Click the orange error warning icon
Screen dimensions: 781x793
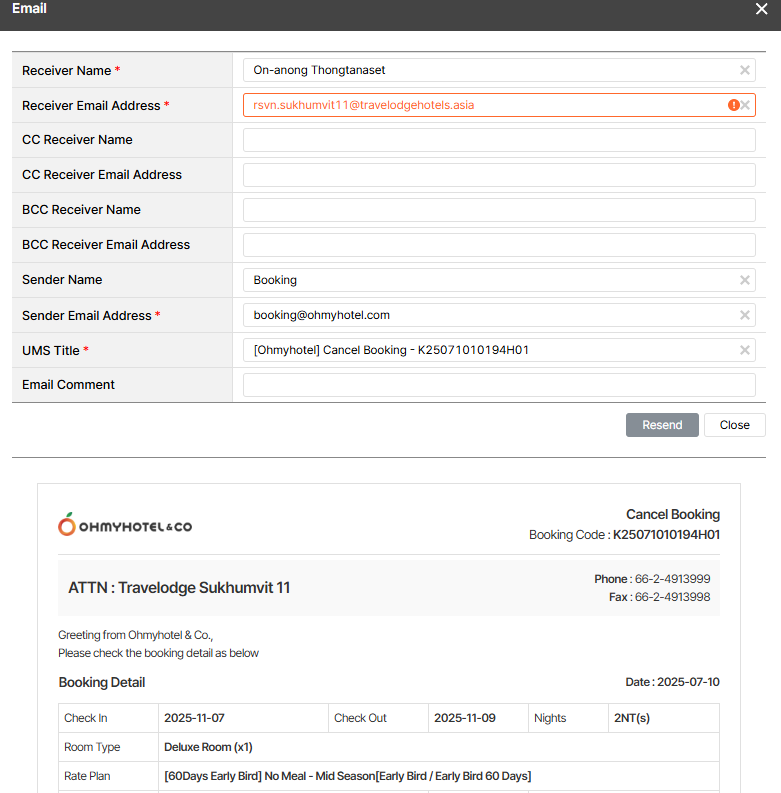(x=733, y=105)
